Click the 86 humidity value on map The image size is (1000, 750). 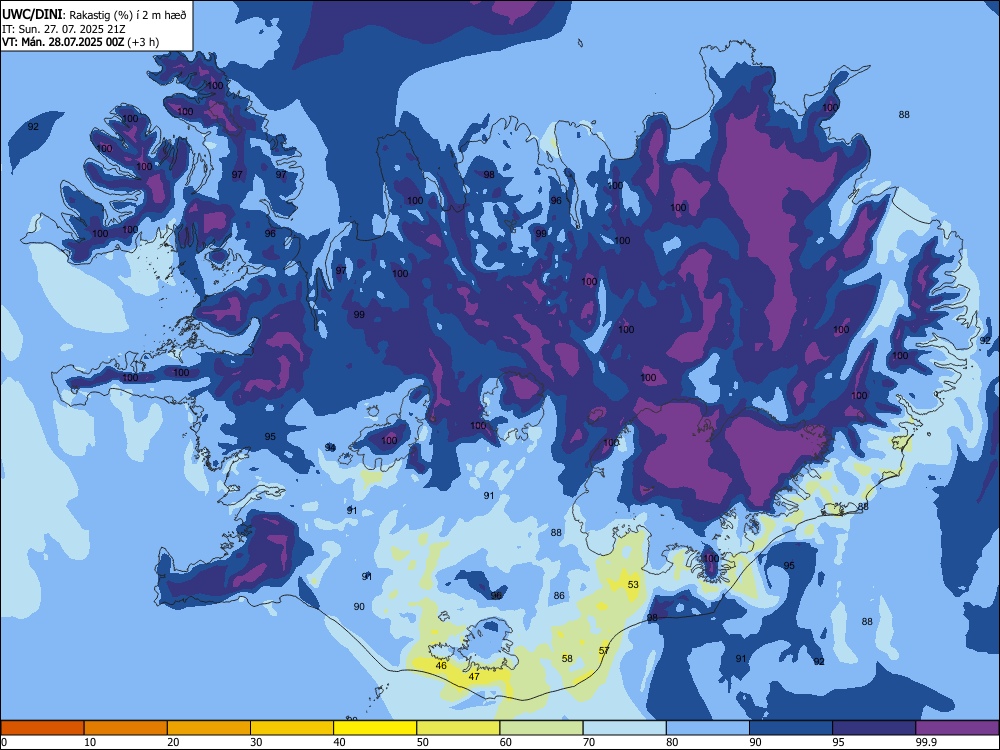pos(559,596)
